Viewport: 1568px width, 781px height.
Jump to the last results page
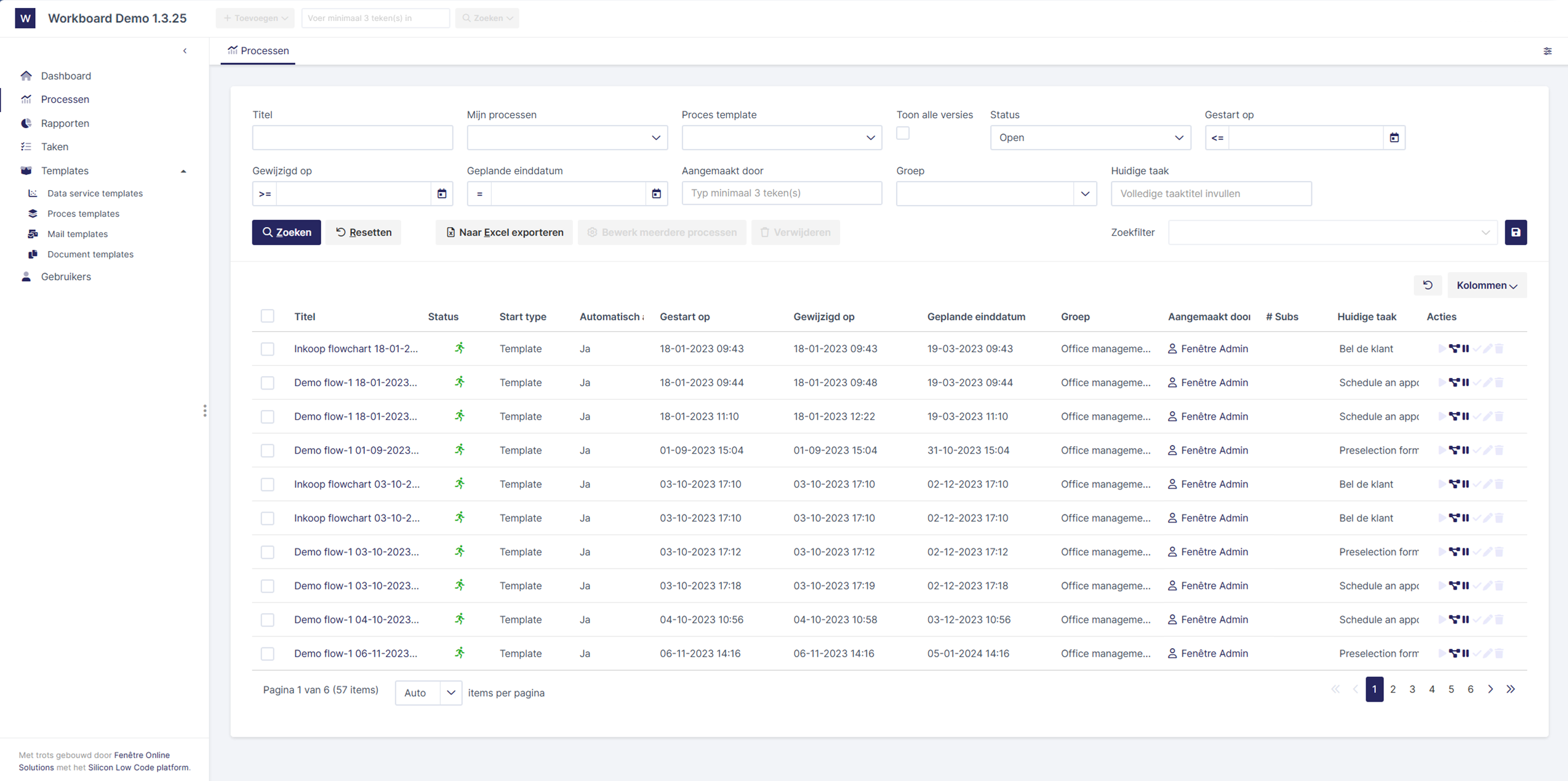(1511, 689)
